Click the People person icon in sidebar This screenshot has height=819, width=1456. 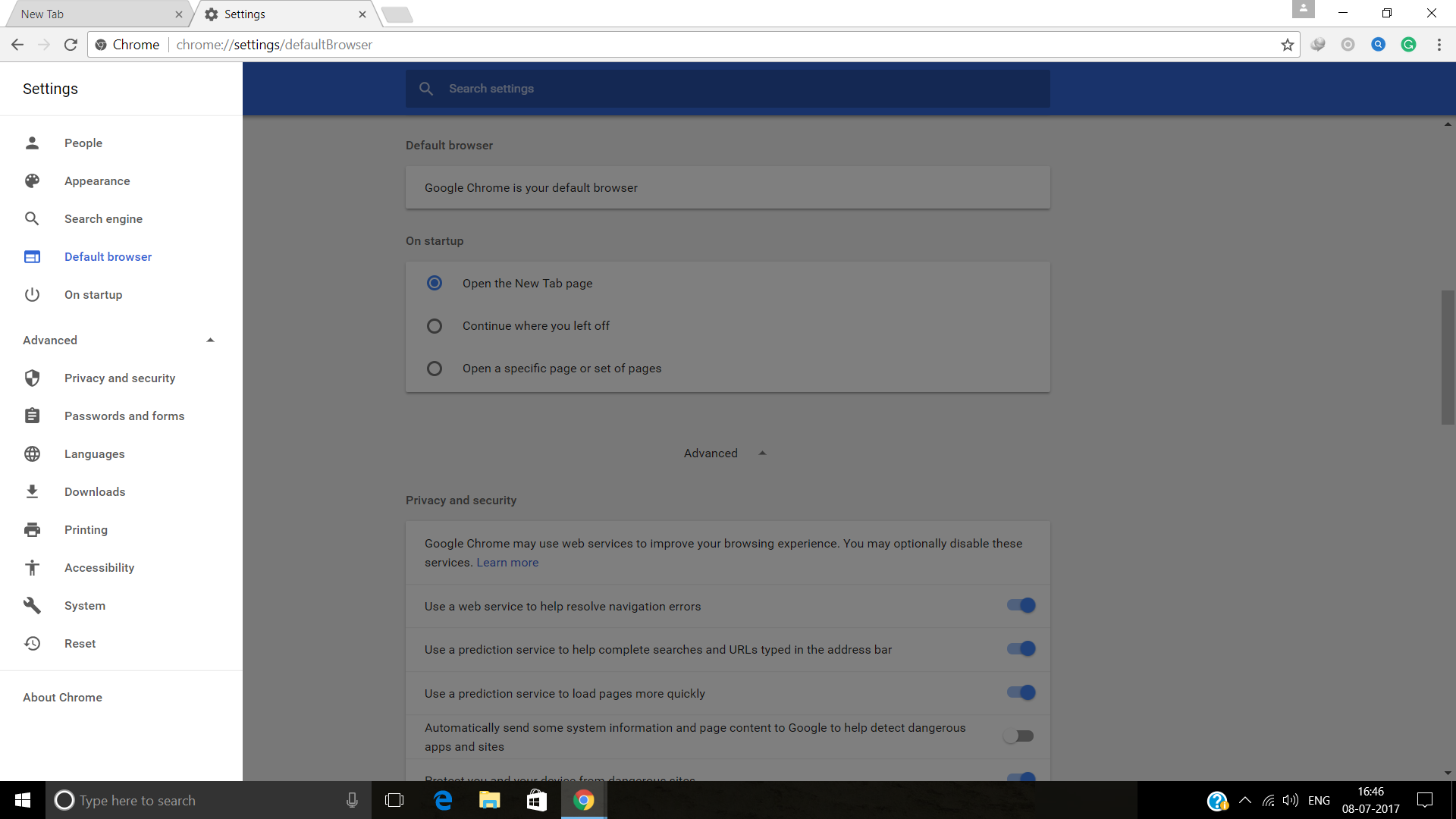click(32, 143)
